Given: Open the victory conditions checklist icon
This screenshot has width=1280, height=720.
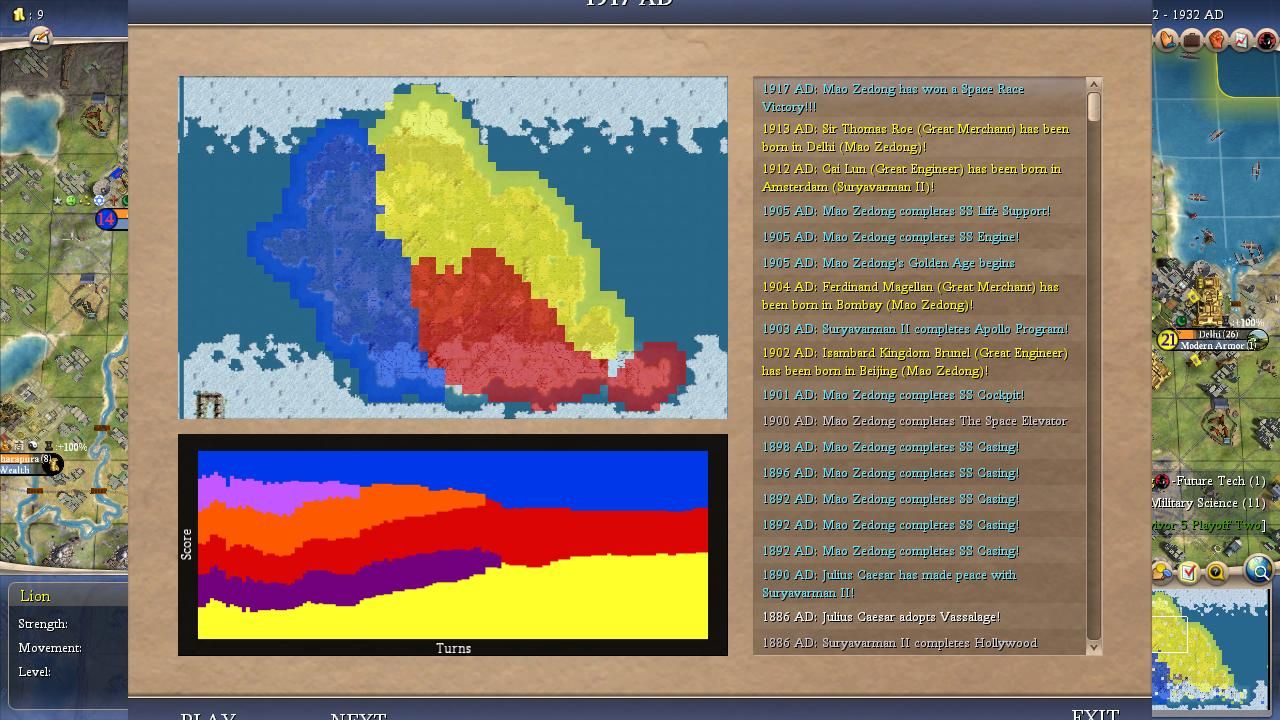Looking at the screenshot, I should point(1189,572).
